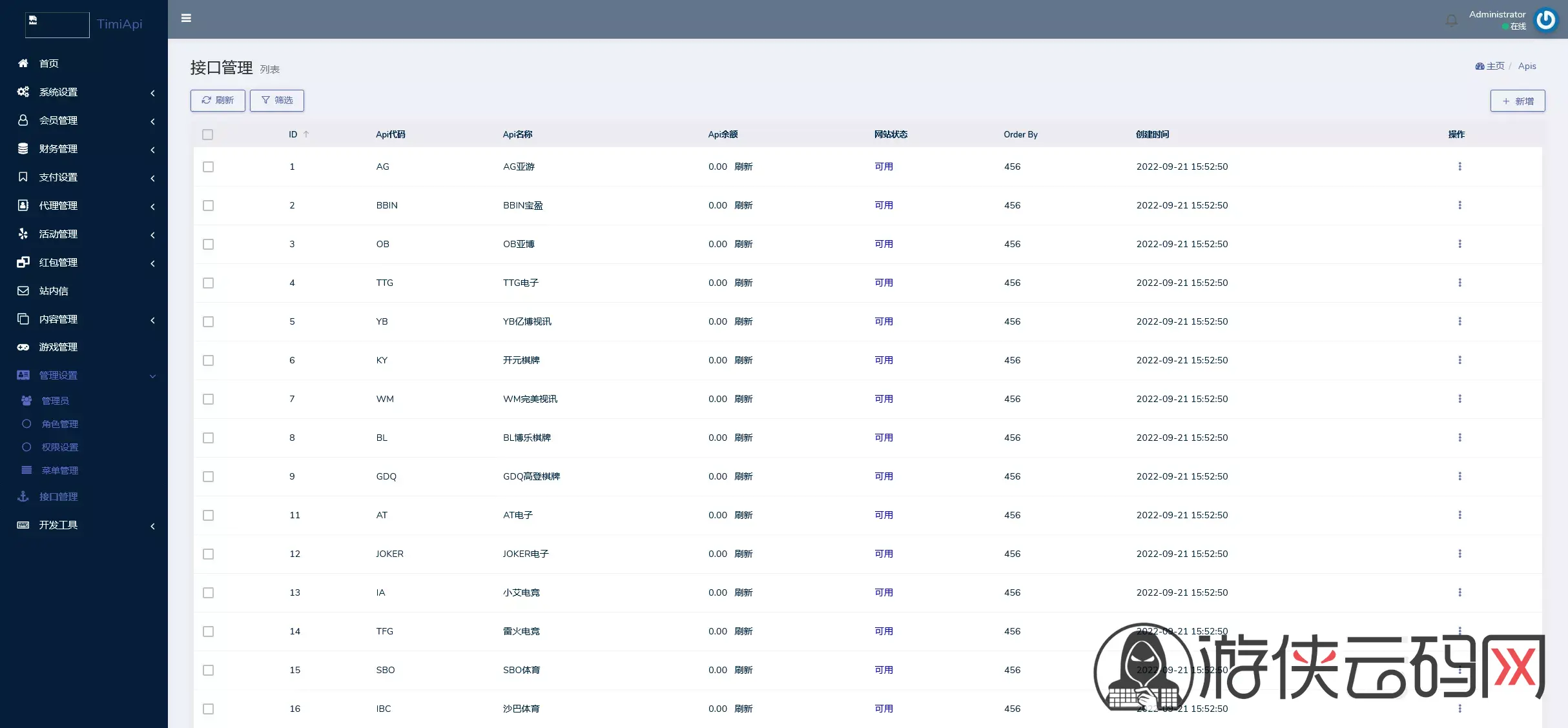The image size is (1568, 728).
Task: Open row actions menu for AT
Action: point(1460,515)
